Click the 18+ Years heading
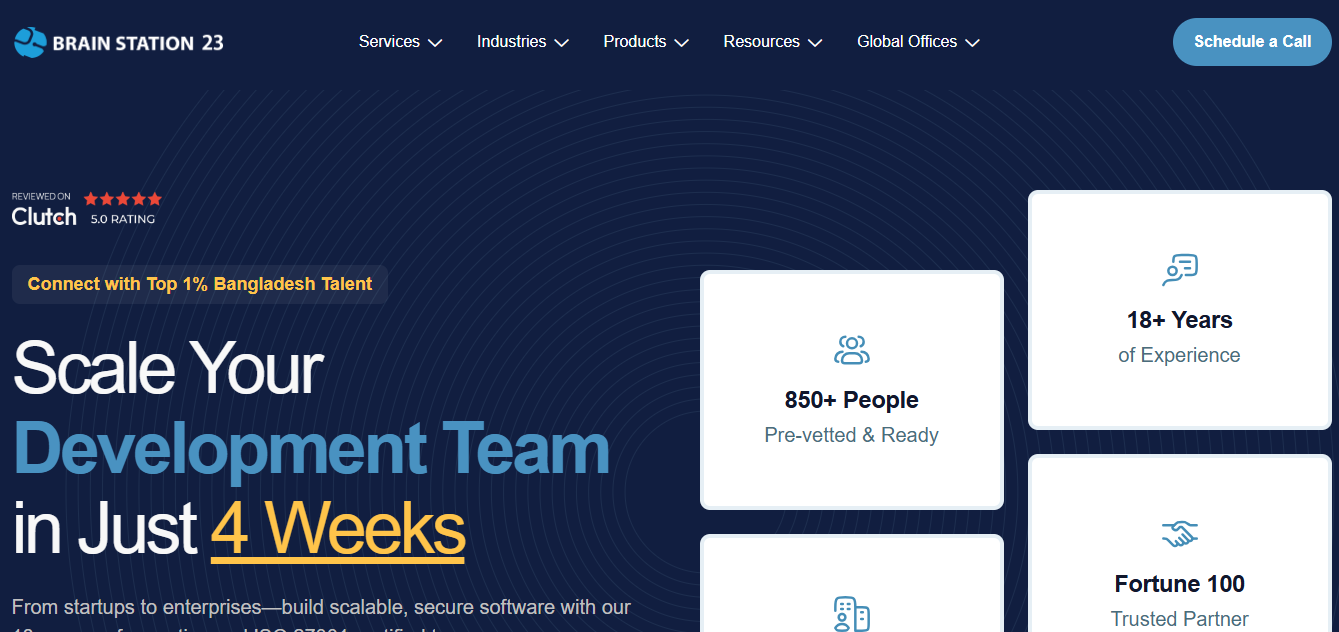Image resolution: width=1339 pixels, height=632 pixels. [1180, 320]
